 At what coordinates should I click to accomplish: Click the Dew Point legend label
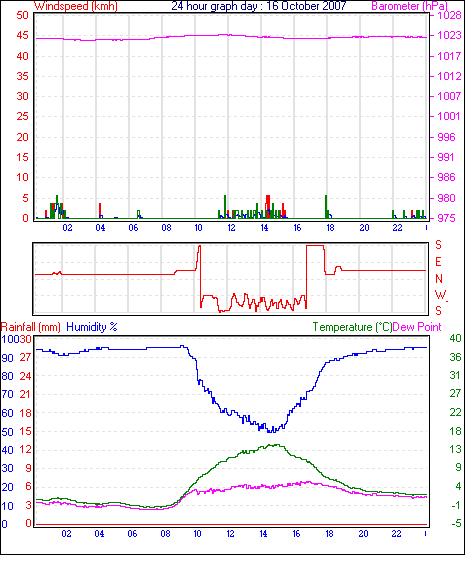point(417,327)
